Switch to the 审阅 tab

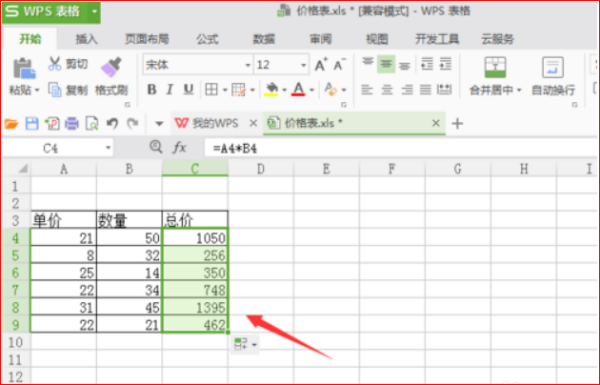320,39
